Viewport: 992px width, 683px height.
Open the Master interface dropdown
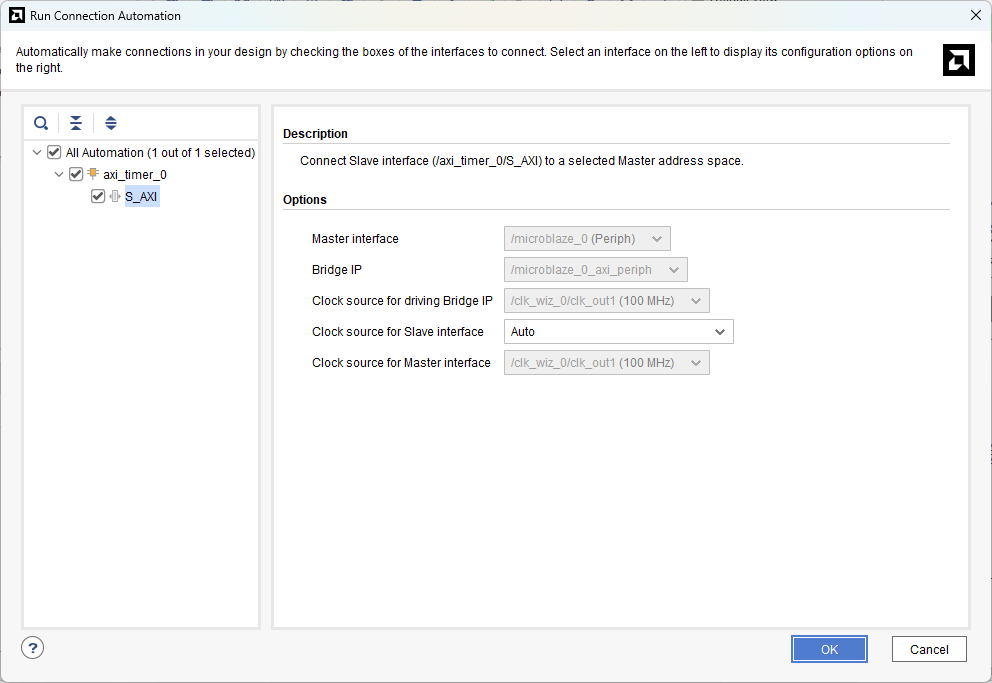(587, 239)
